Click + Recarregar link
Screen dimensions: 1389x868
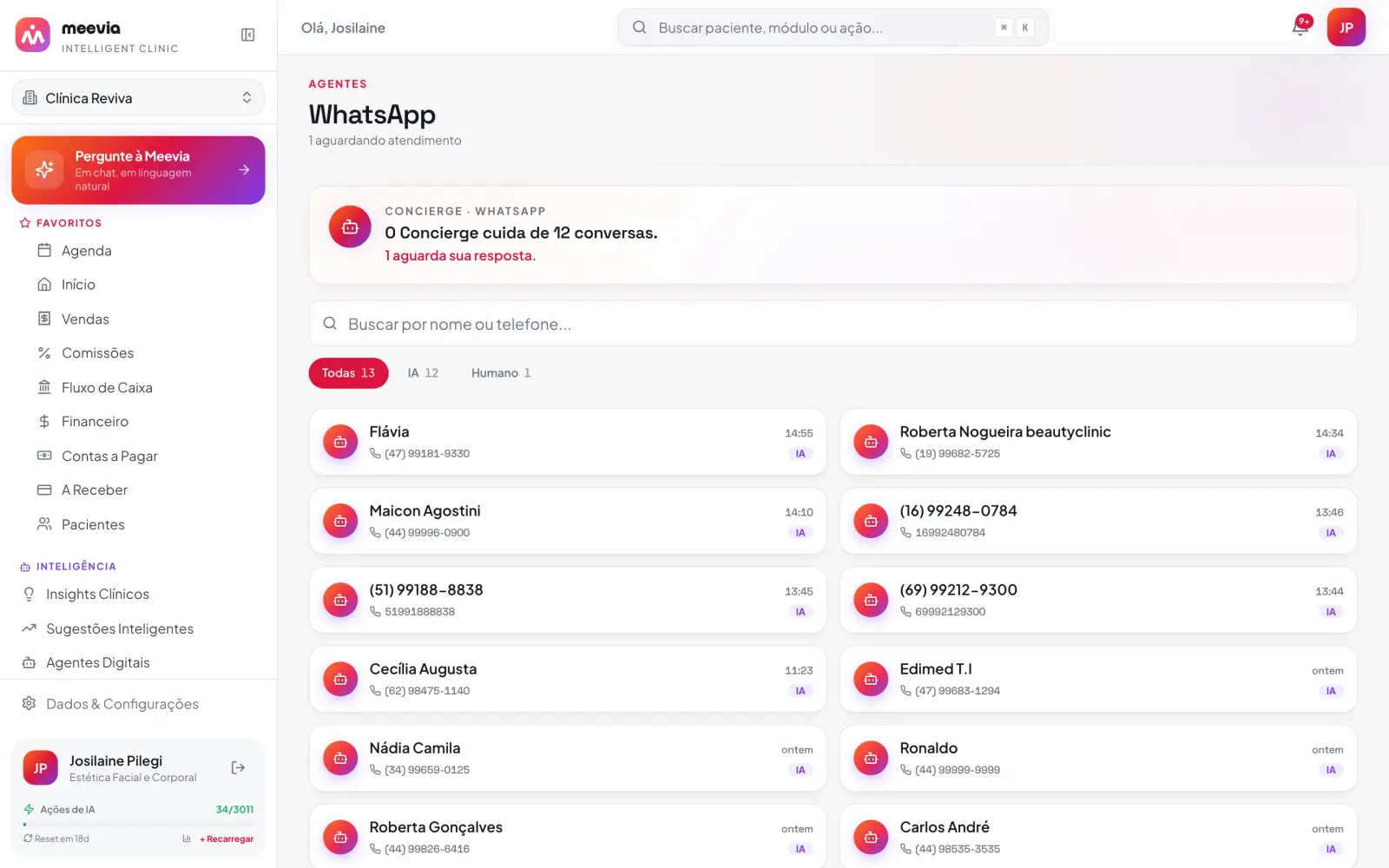click(x=227, y=839)
